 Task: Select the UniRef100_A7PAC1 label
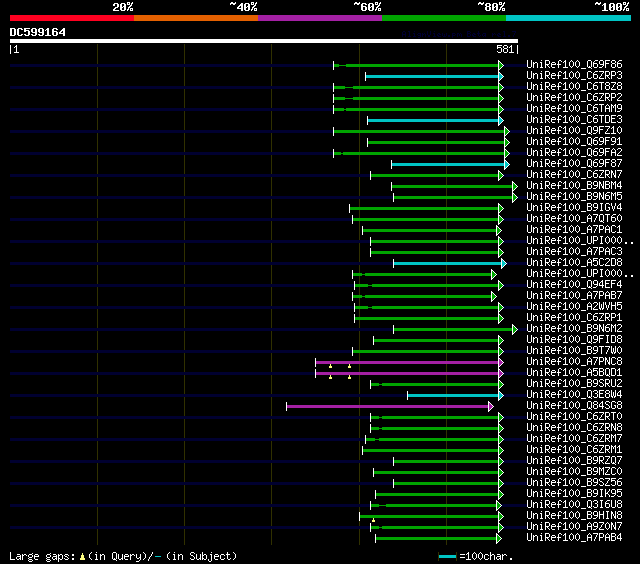pos(574,230)
